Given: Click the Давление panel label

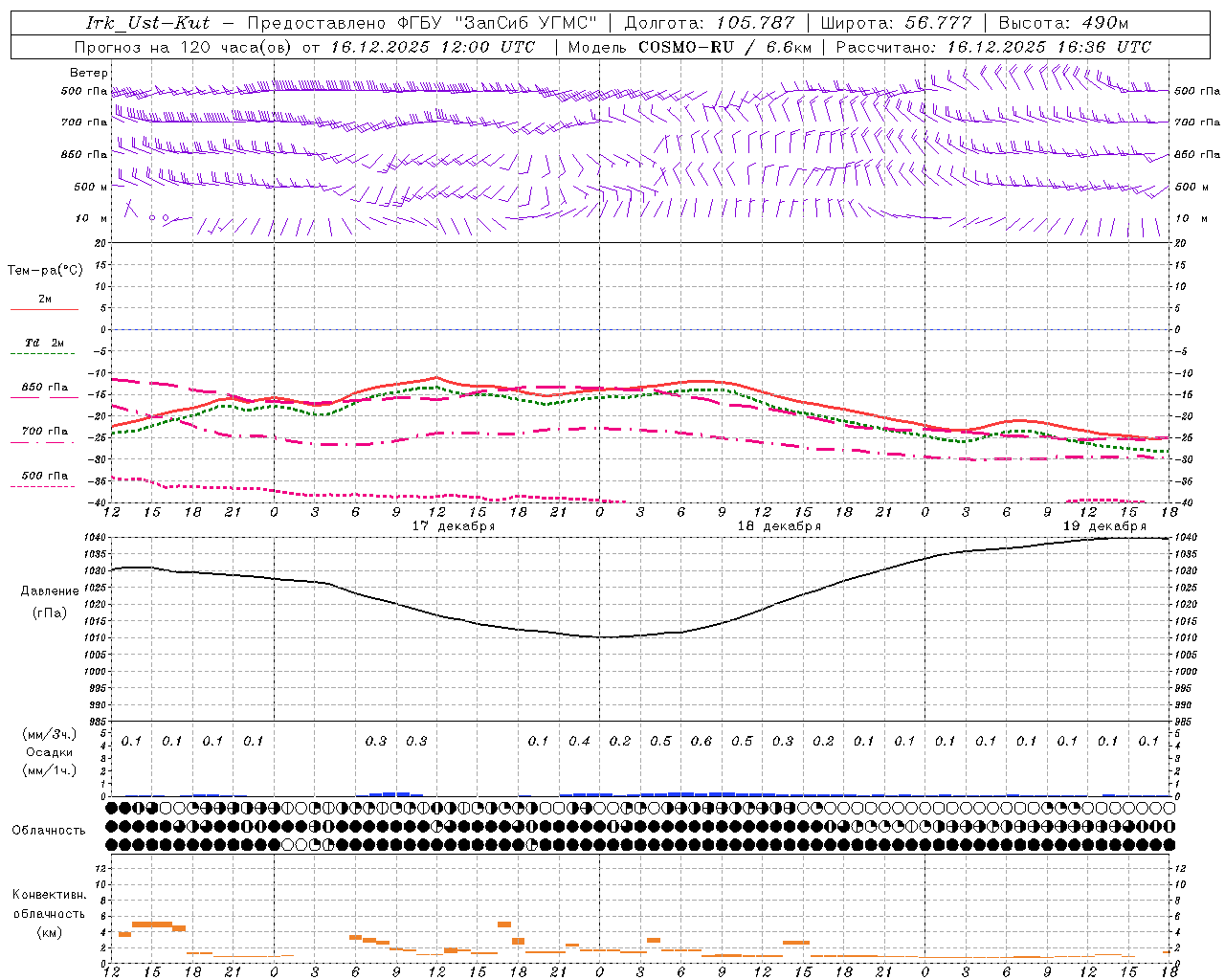Looking at the screenshot, I should tap(50, 591).
